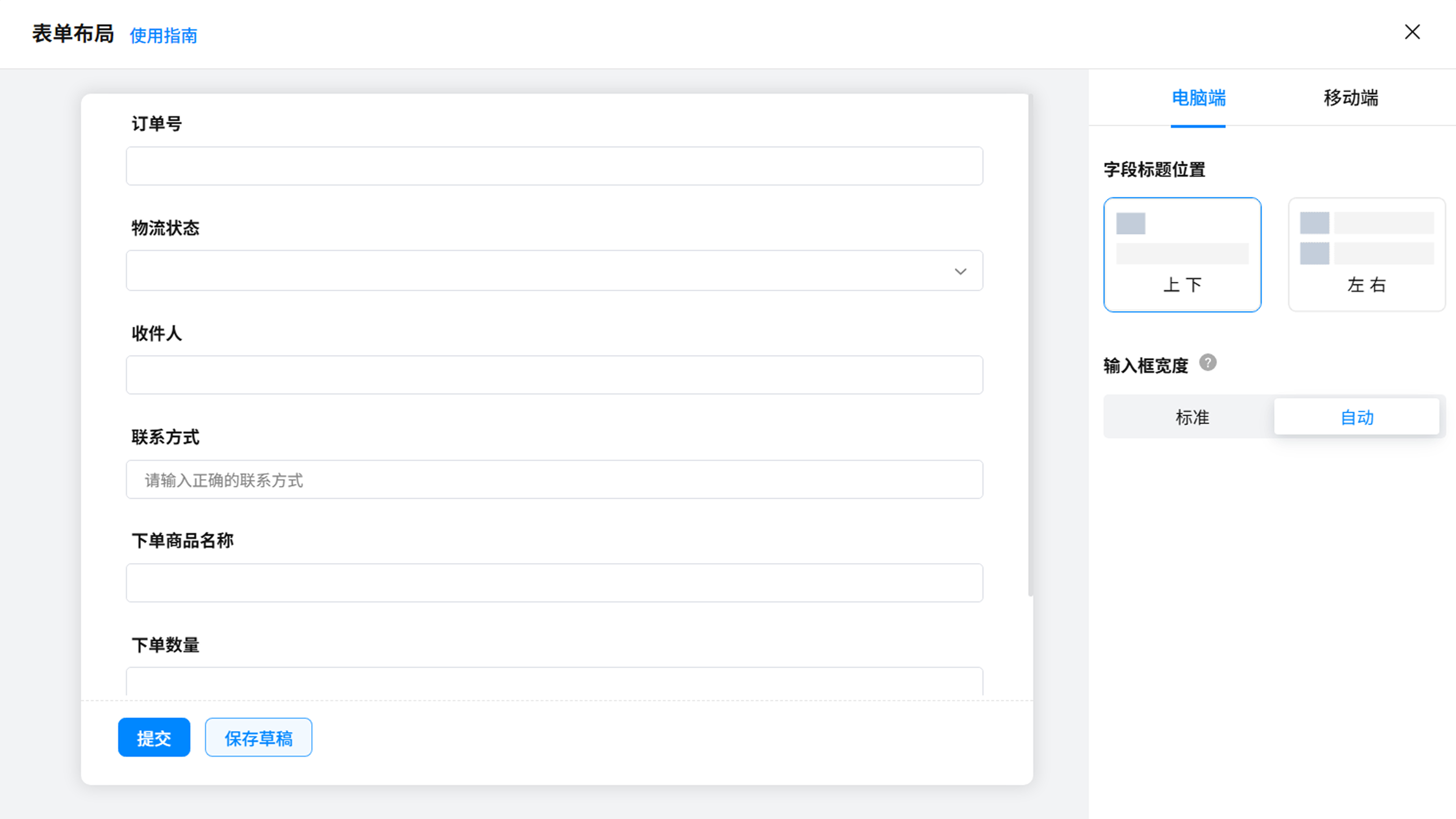Select 上下 field title position
The width and height of the screenshot is (1456, 819).
click(x=1183, y=254)
